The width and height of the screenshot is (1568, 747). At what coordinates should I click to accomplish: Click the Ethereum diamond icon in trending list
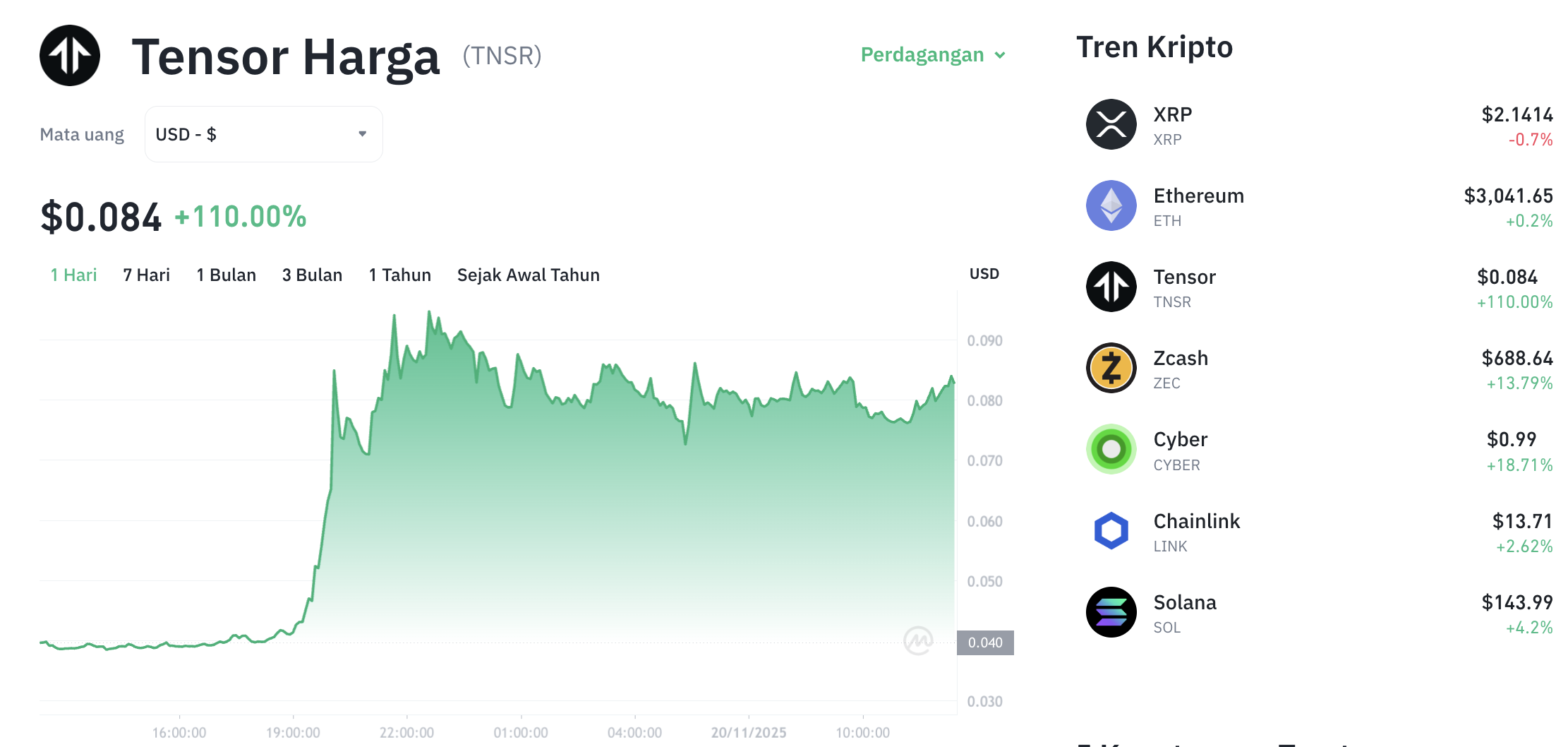[x=1111, y=205]
